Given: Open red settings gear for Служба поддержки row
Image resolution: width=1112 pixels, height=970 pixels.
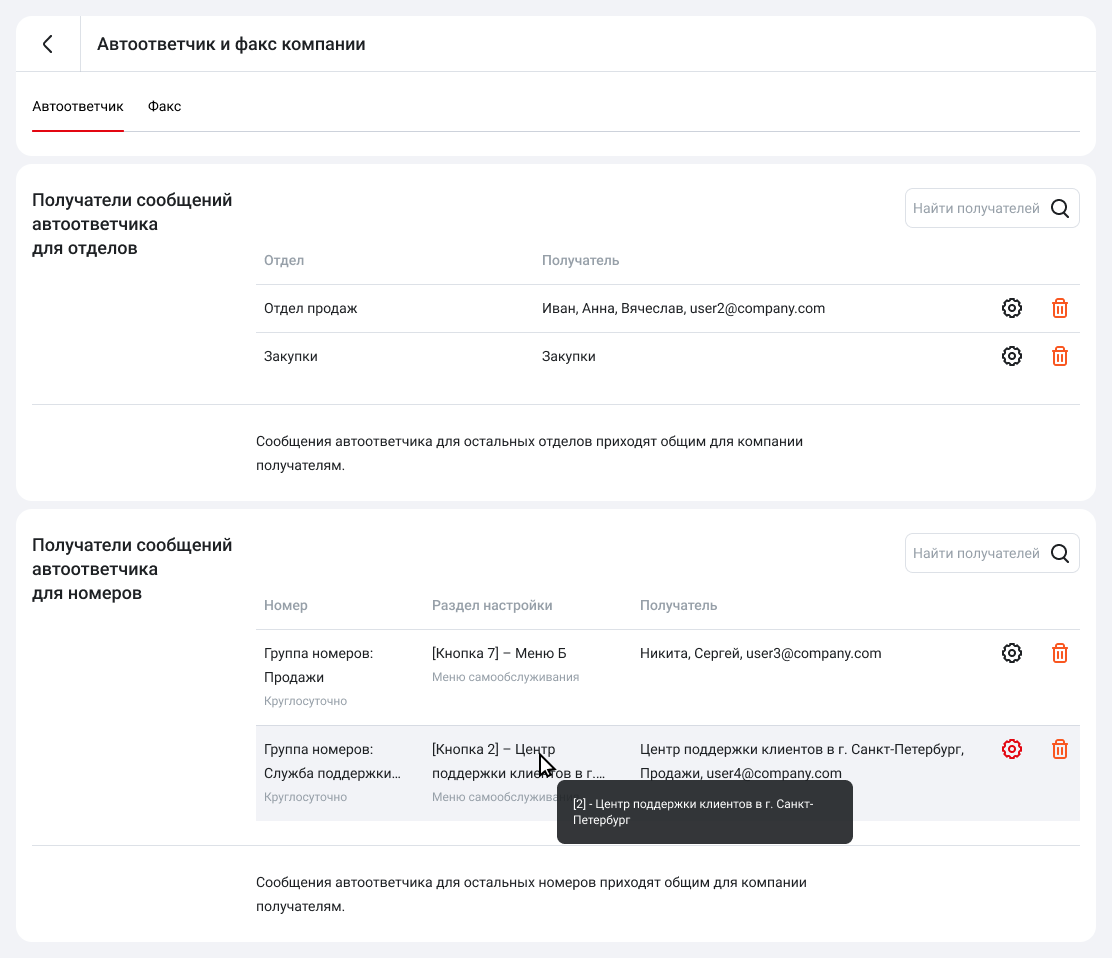Looking at the screenshot, I should pos(1012,749).
